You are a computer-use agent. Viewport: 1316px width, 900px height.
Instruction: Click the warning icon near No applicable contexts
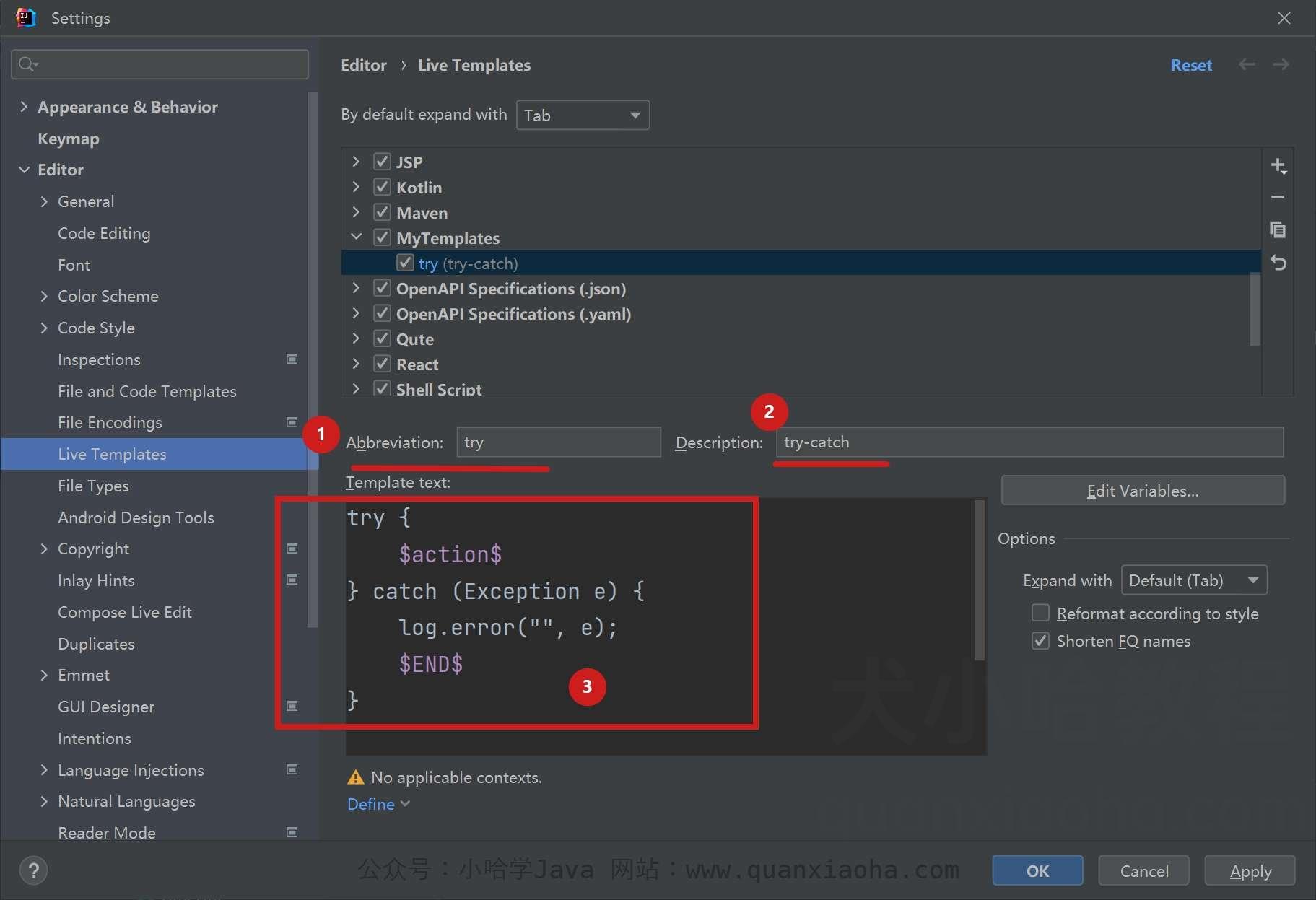coord(356,777)
